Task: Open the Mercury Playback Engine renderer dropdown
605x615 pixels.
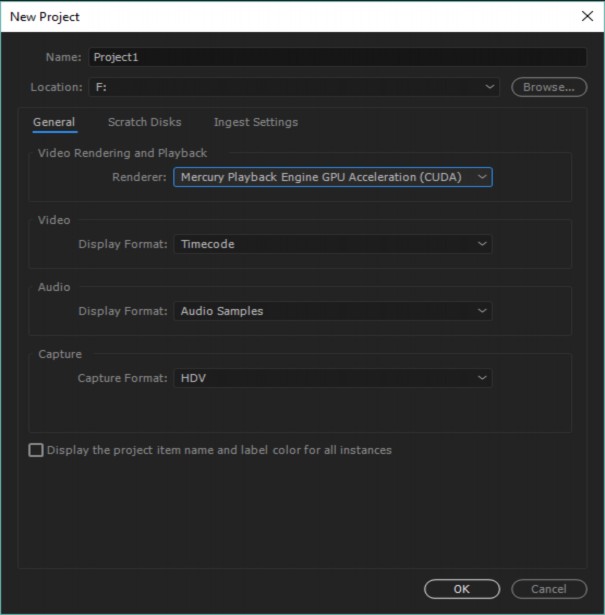Action: pyautogui.click(x=333, y=178)
